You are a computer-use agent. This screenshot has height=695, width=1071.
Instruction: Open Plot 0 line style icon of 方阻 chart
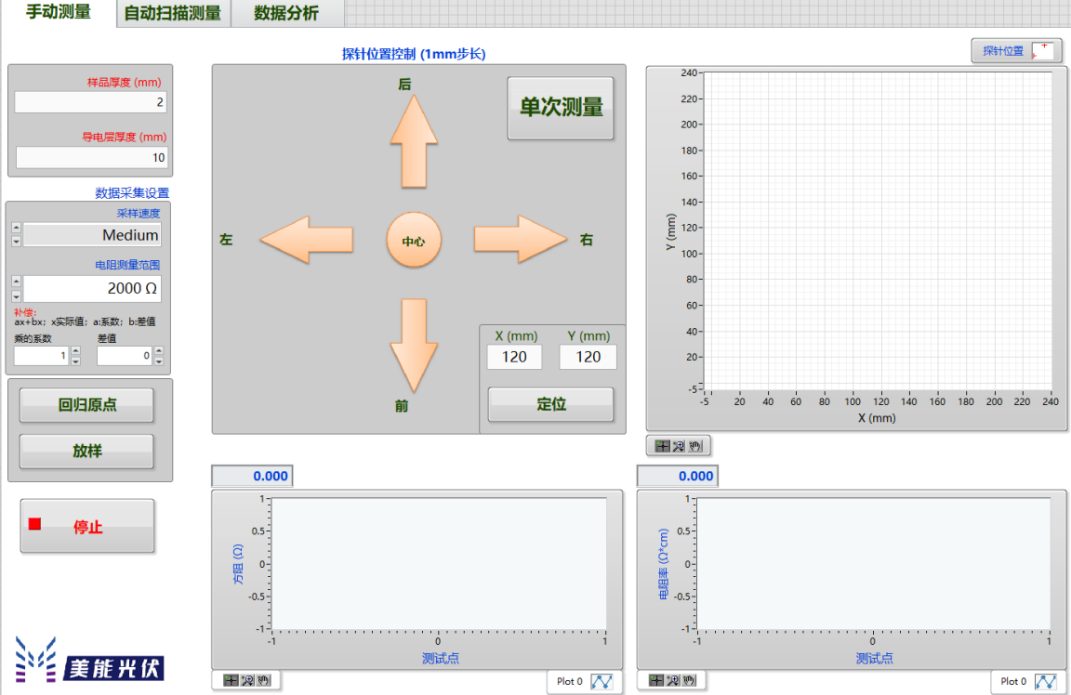602,681
